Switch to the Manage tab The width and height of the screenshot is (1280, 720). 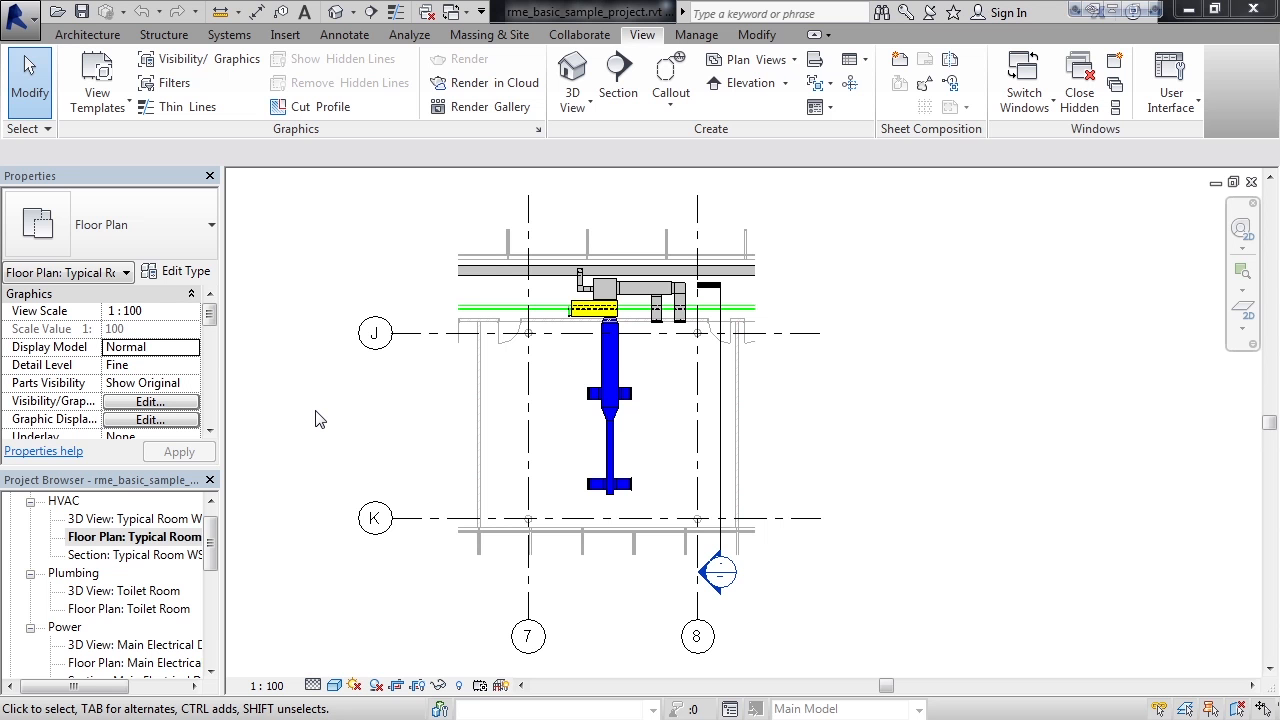[696, 35]
